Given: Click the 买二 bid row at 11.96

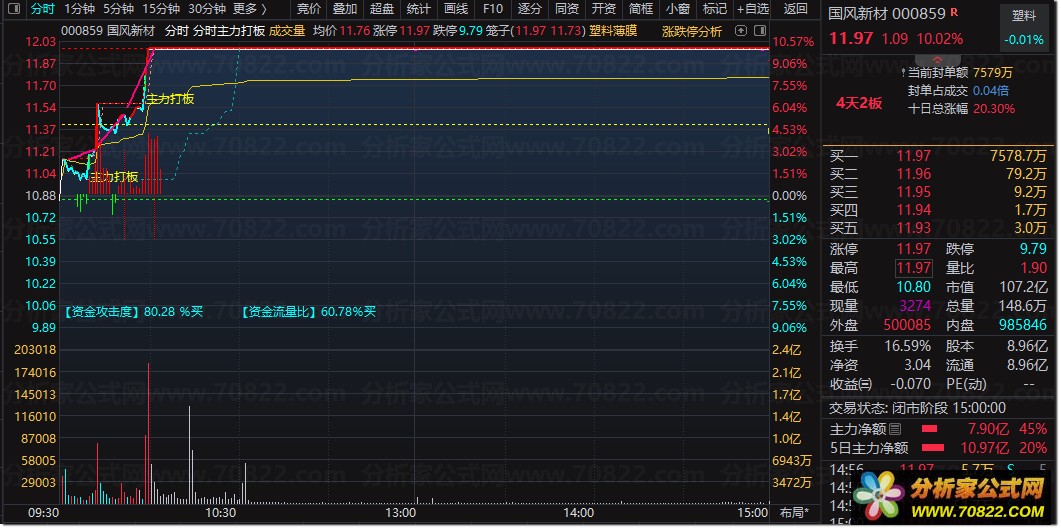Looking at the screenshot, I should click(x=939, y=173).
